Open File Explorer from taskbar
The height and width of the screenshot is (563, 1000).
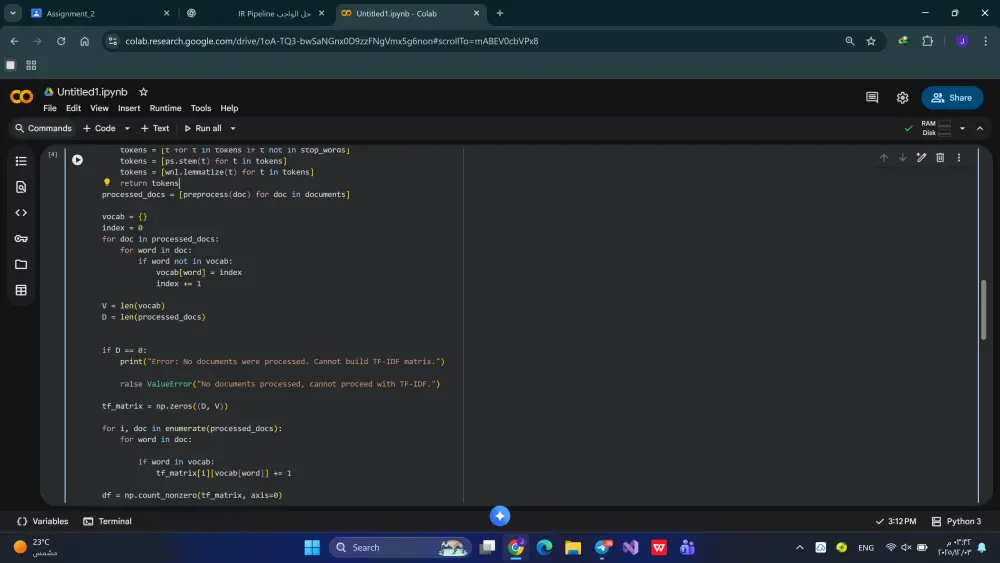[x=573, y=548]
